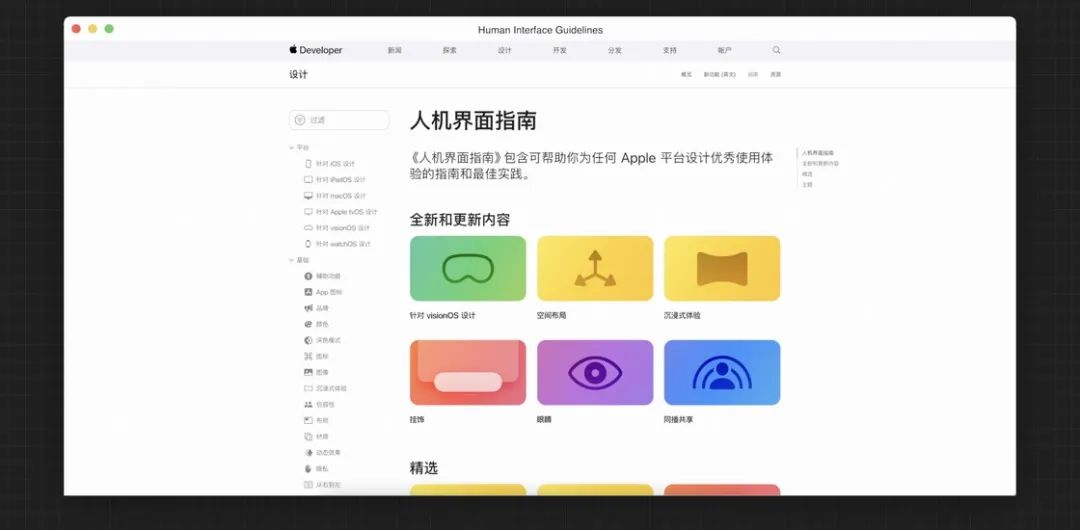Click the palette icon beside 颜色
Image resolution: width=1080 pixels, height=530 pixels.
(x=308, y=325)
